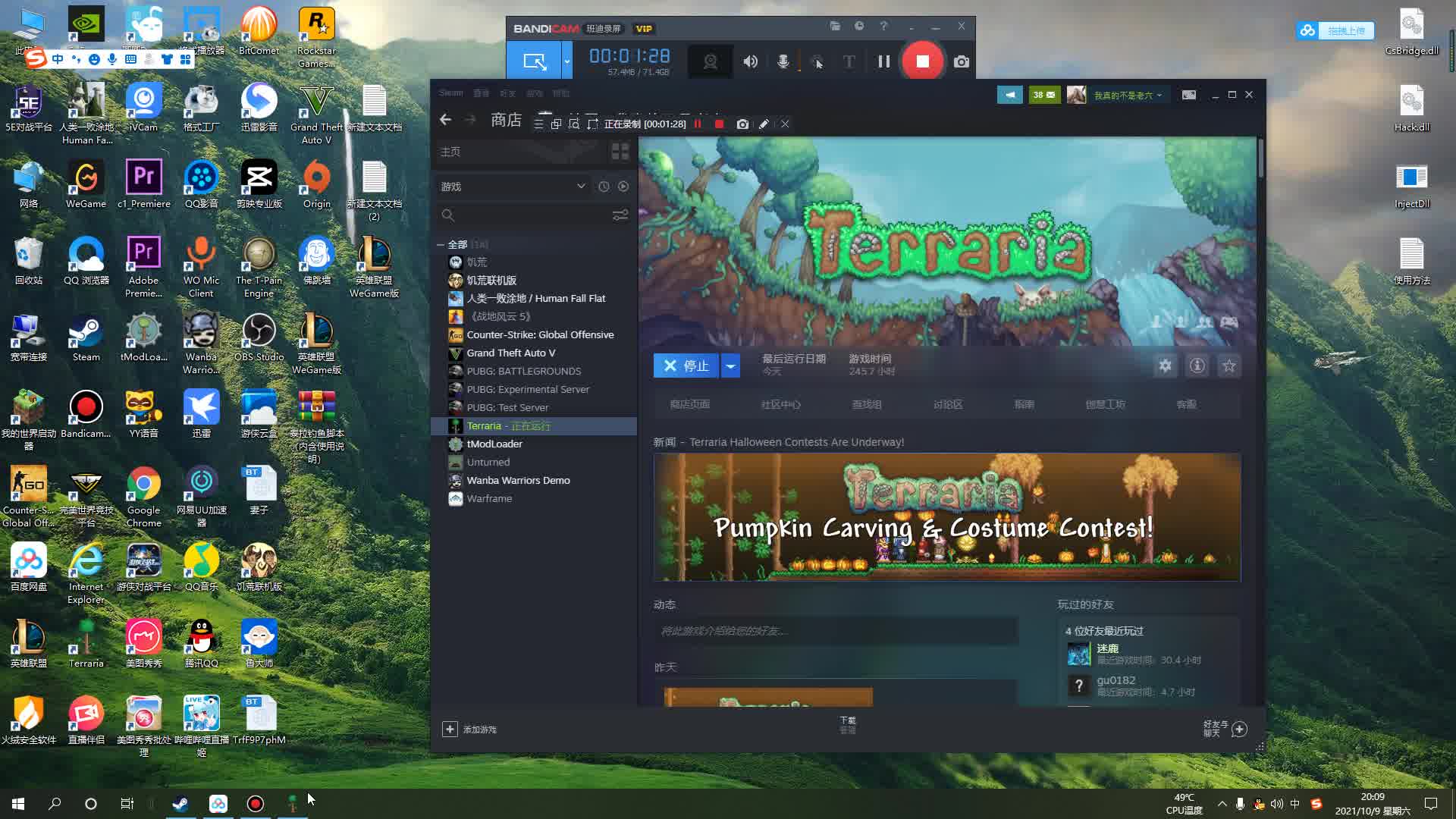Viewport: 1456px width, 819px height.
Task: Open Steam announcements megaphone icon
Action: click(x=1009, y=95)
